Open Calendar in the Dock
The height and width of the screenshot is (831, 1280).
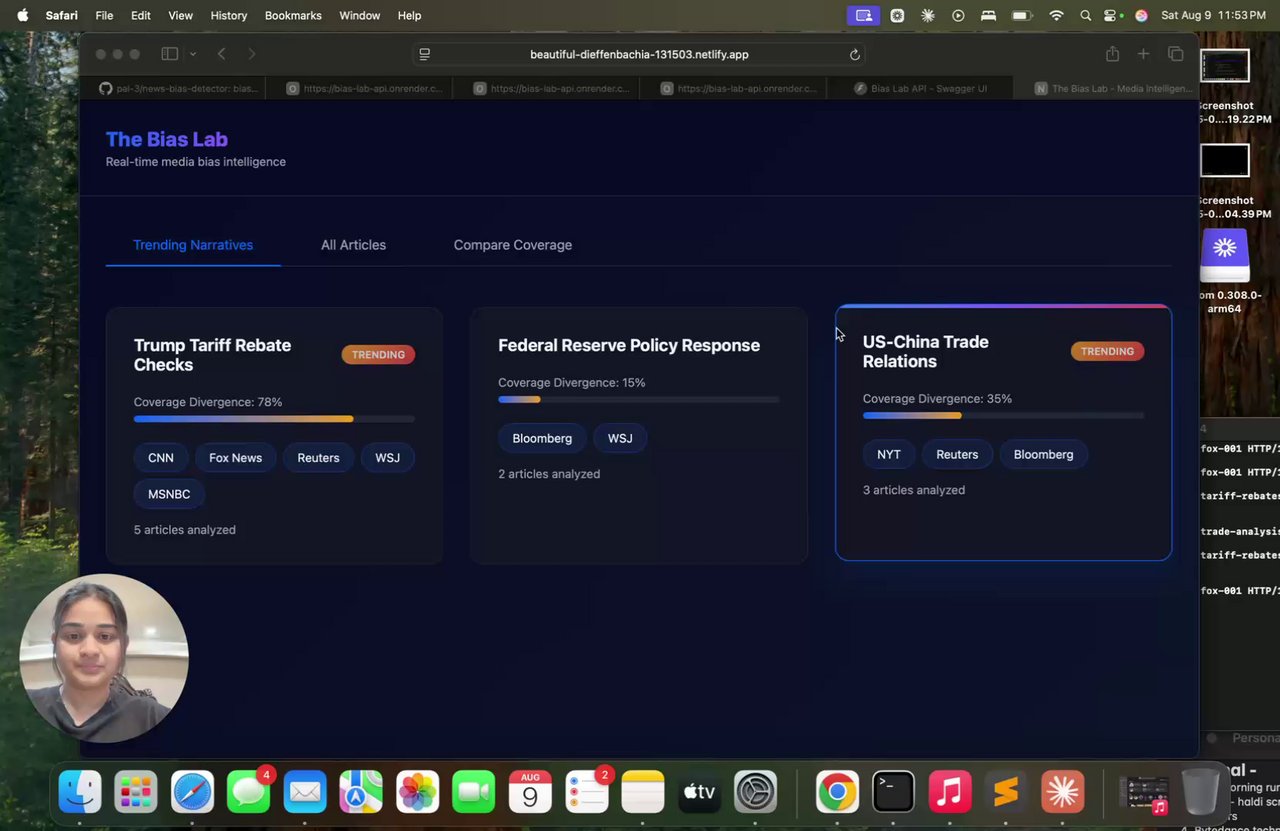pos(530,792)
